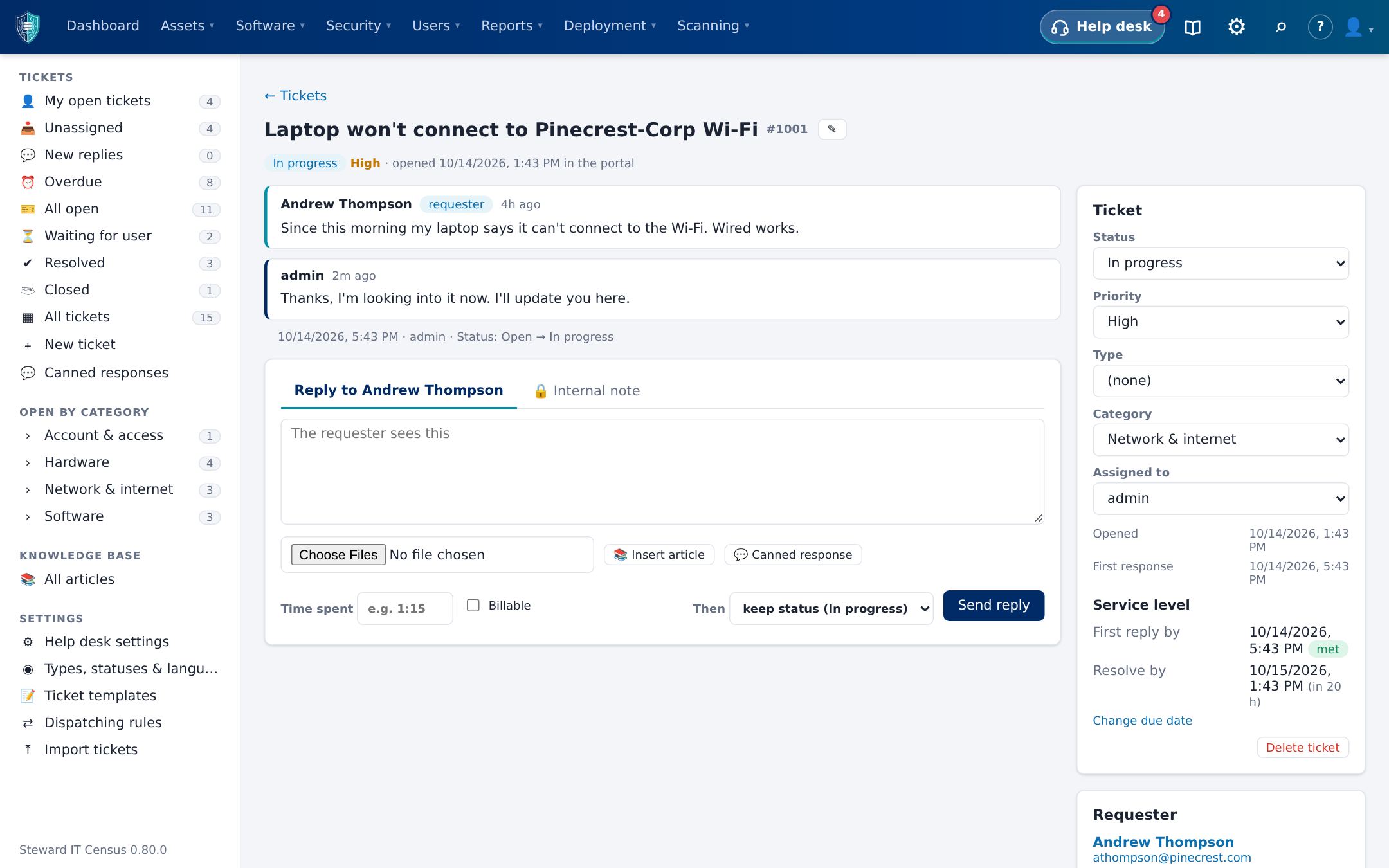The image size is (1389, 868).
Task: Click the Waiting for user hourglass icon
Action: [x=28, y=236]
